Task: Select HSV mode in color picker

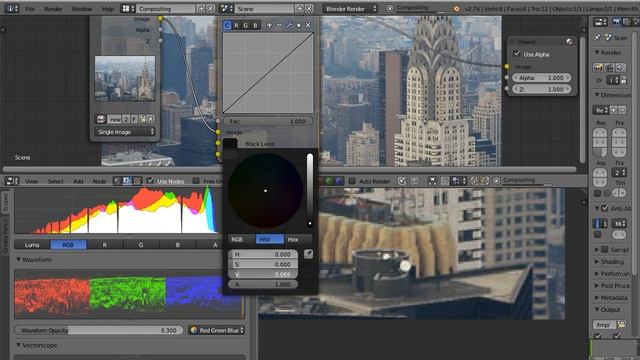Action: (270, 239)
